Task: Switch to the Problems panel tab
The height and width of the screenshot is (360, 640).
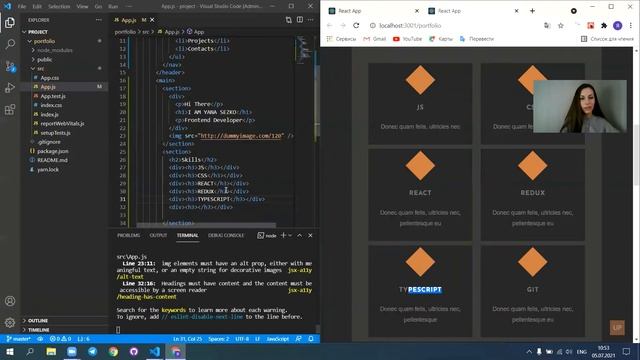Action: [129, 236]
